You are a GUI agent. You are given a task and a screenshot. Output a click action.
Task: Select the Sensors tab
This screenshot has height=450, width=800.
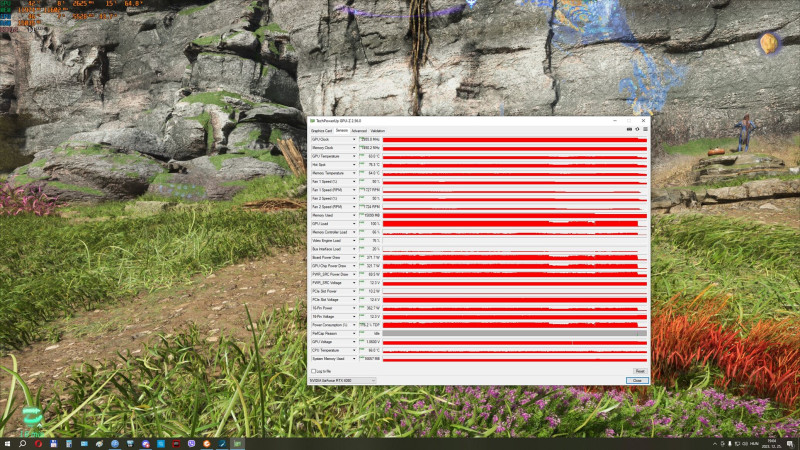click(x=341, y=131)
